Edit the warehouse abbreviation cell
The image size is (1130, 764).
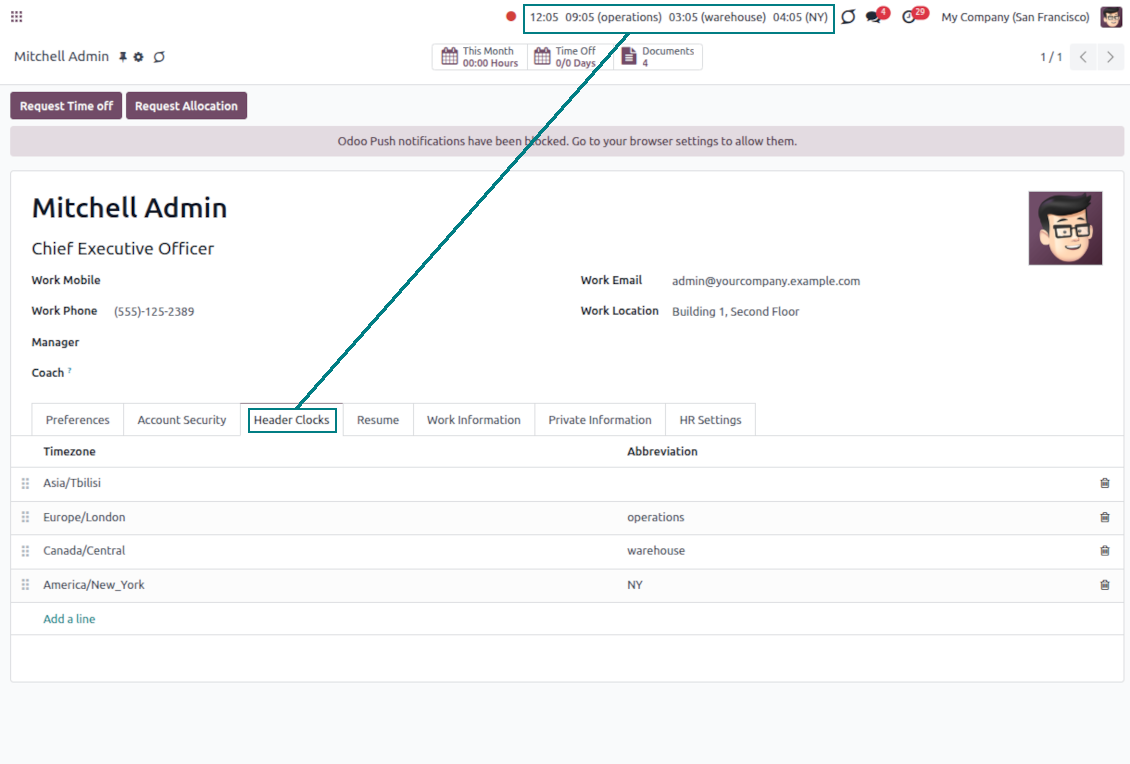pyautogui.click(x=856, y=551)
